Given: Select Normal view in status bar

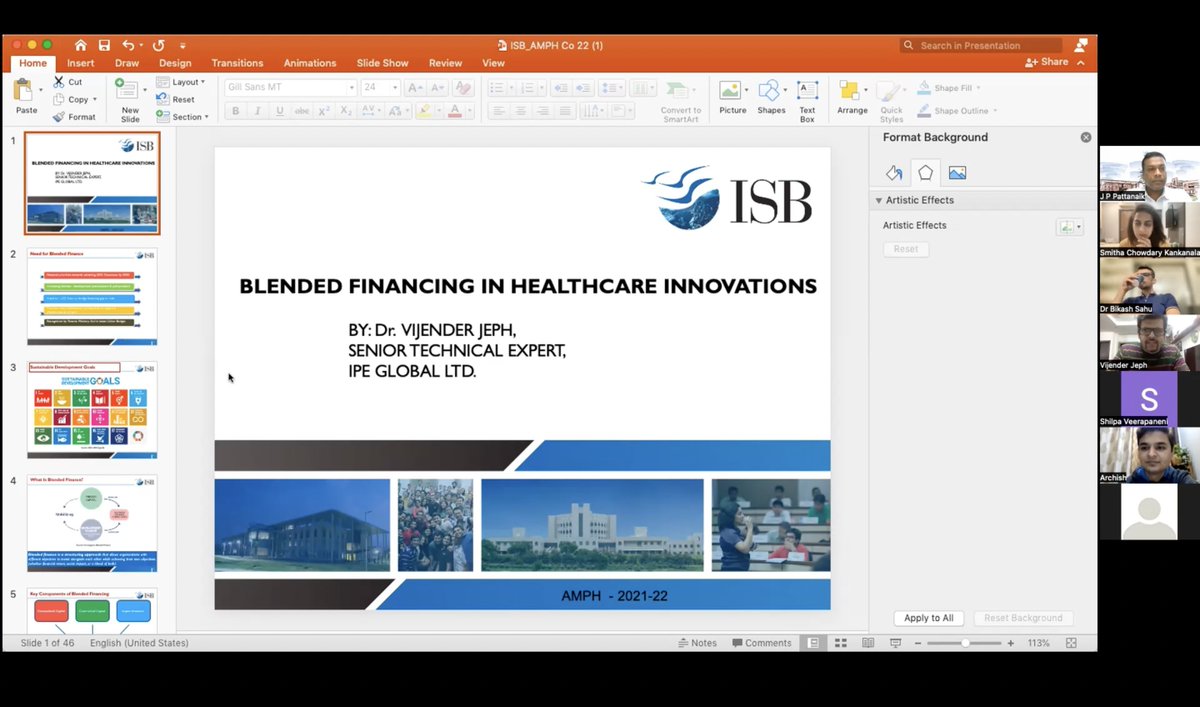Looking at the screenshot, I should click(x=814, y=643).
